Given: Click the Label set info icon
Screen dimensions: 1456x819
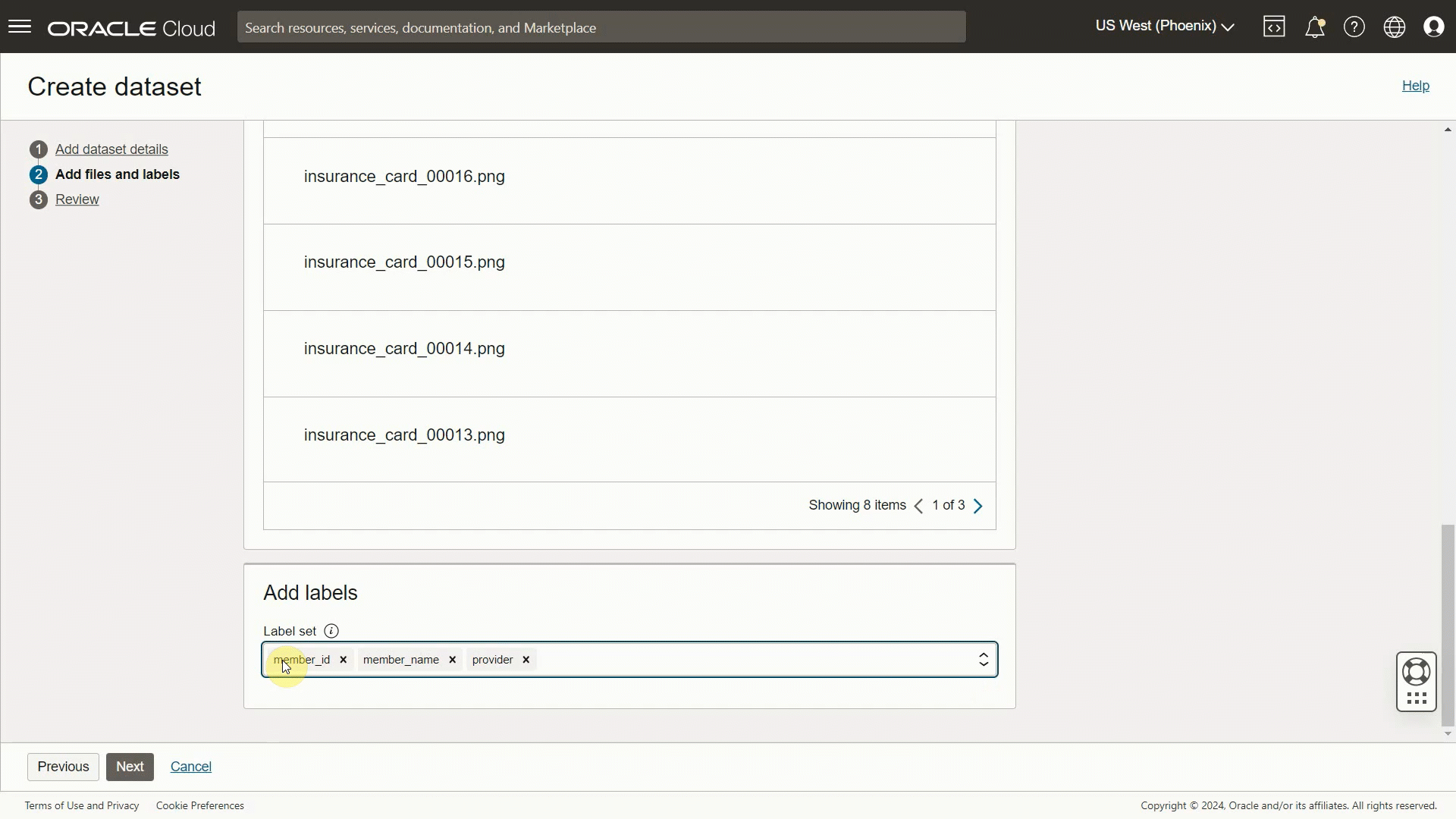Looking at the screenshot, I should (x=331, y=630).
